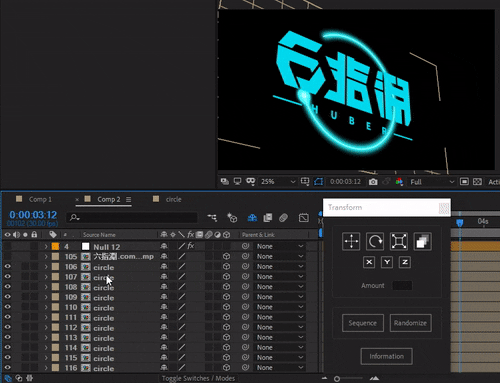The image size is (500, 383).
Task: Click the snapshot camera icon in viewer
Action: tap(373, 182)
